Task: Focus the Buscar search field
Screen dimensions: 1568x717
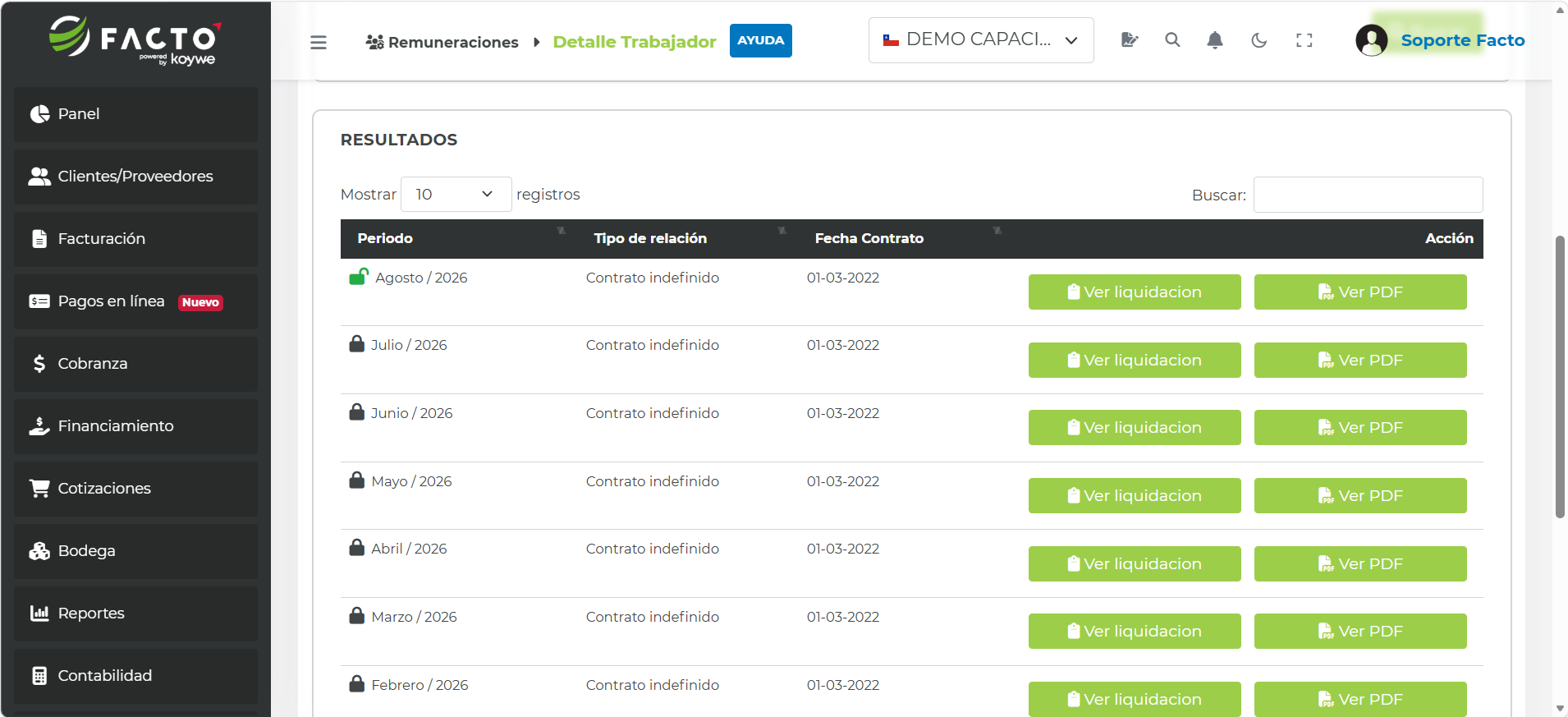Action: coord(1368,195)
